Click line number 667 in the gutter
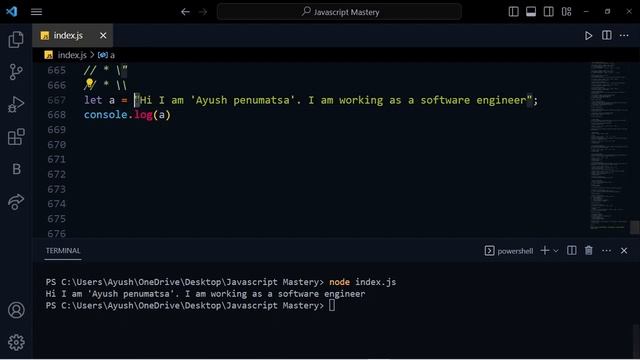The height and width of the screenshot is (360, 640). tap(56, 100)
